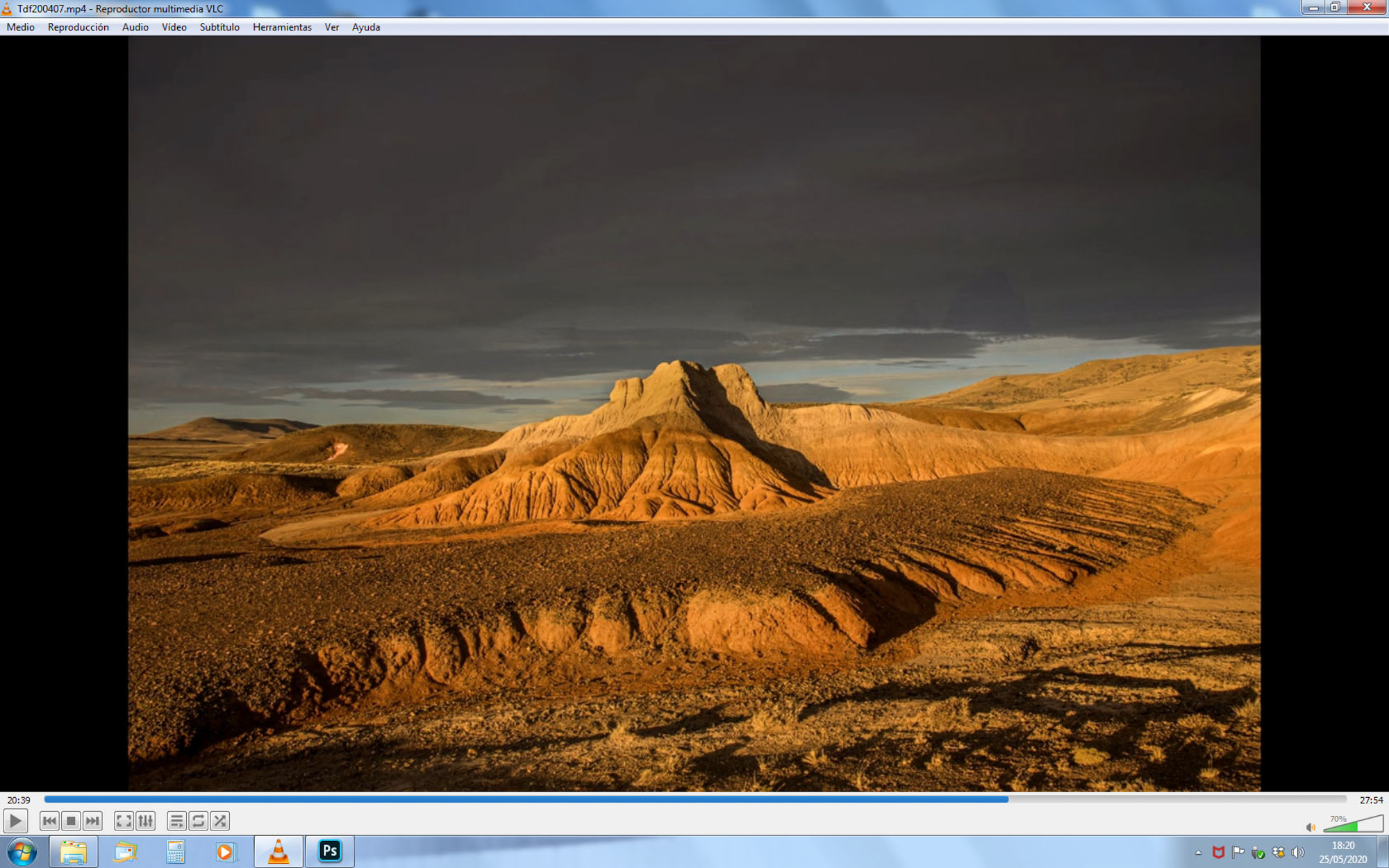This screenshot has height=868, width=1389.
Task: Open clock showing 18:20 25/05/2020
Action: (1343, 852)
